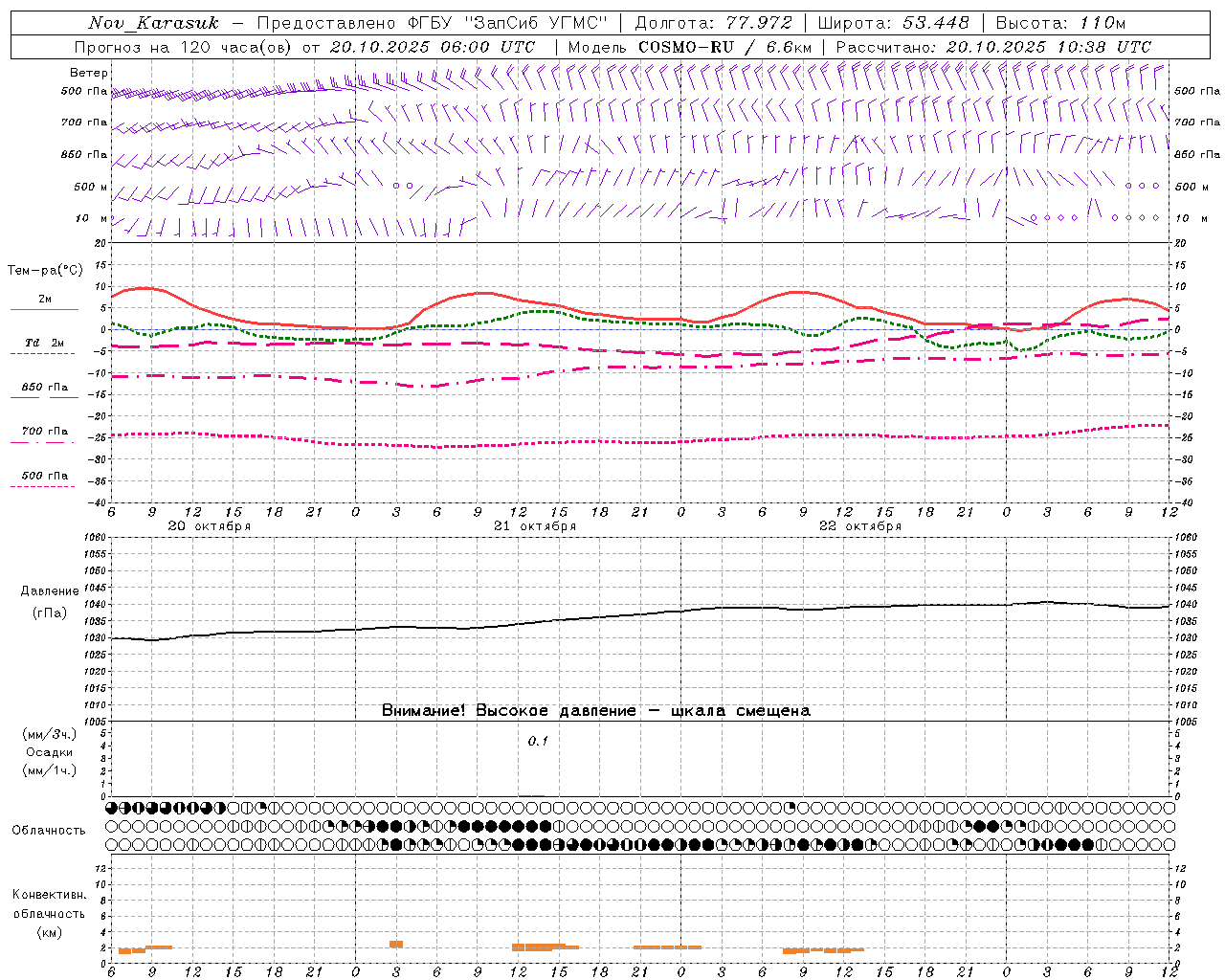1225x980 pixels.
Task: Click the 'Внимание! Высокое давление – шкала смещена' warning
Action: coord(596,711)
